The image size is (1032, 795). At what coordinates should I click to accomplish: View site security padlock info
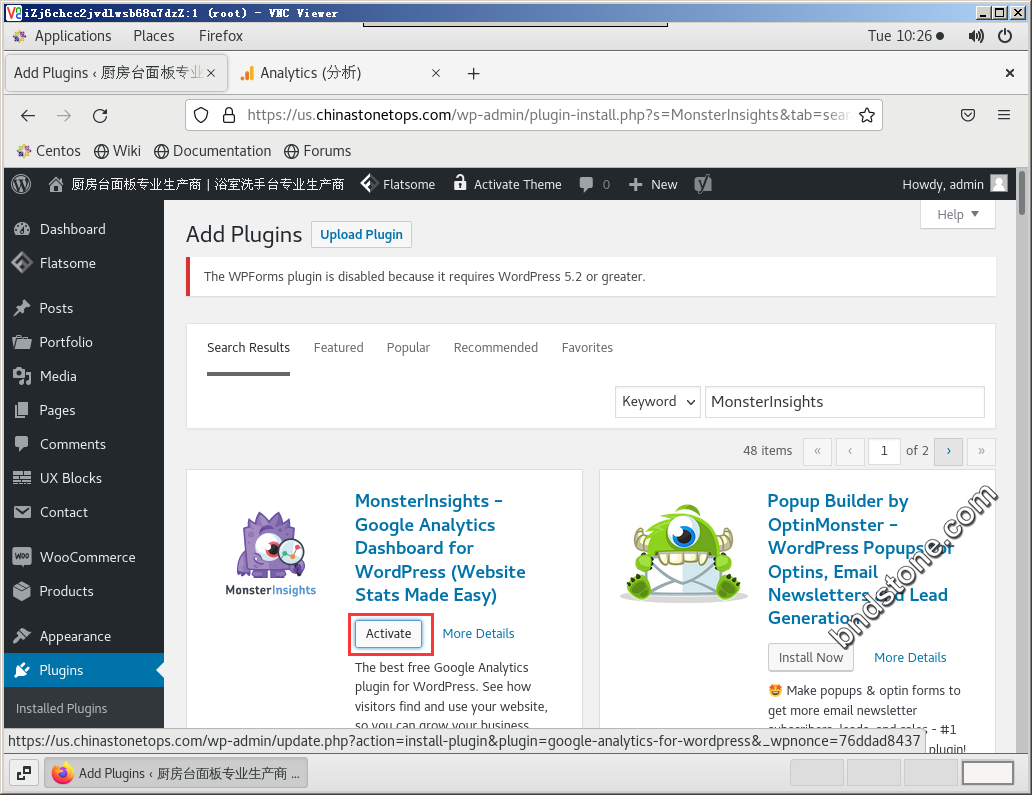(229, 115)
